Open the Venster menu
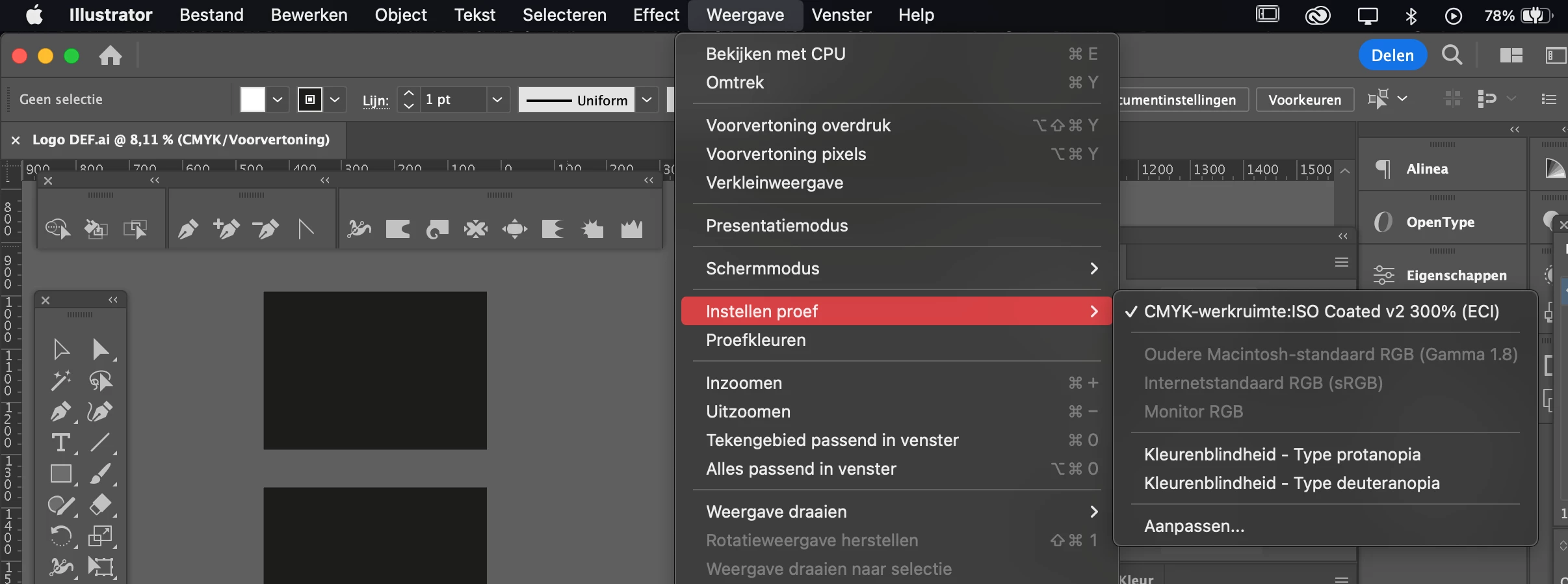1568x584 pixels. (x=841, y=15)
